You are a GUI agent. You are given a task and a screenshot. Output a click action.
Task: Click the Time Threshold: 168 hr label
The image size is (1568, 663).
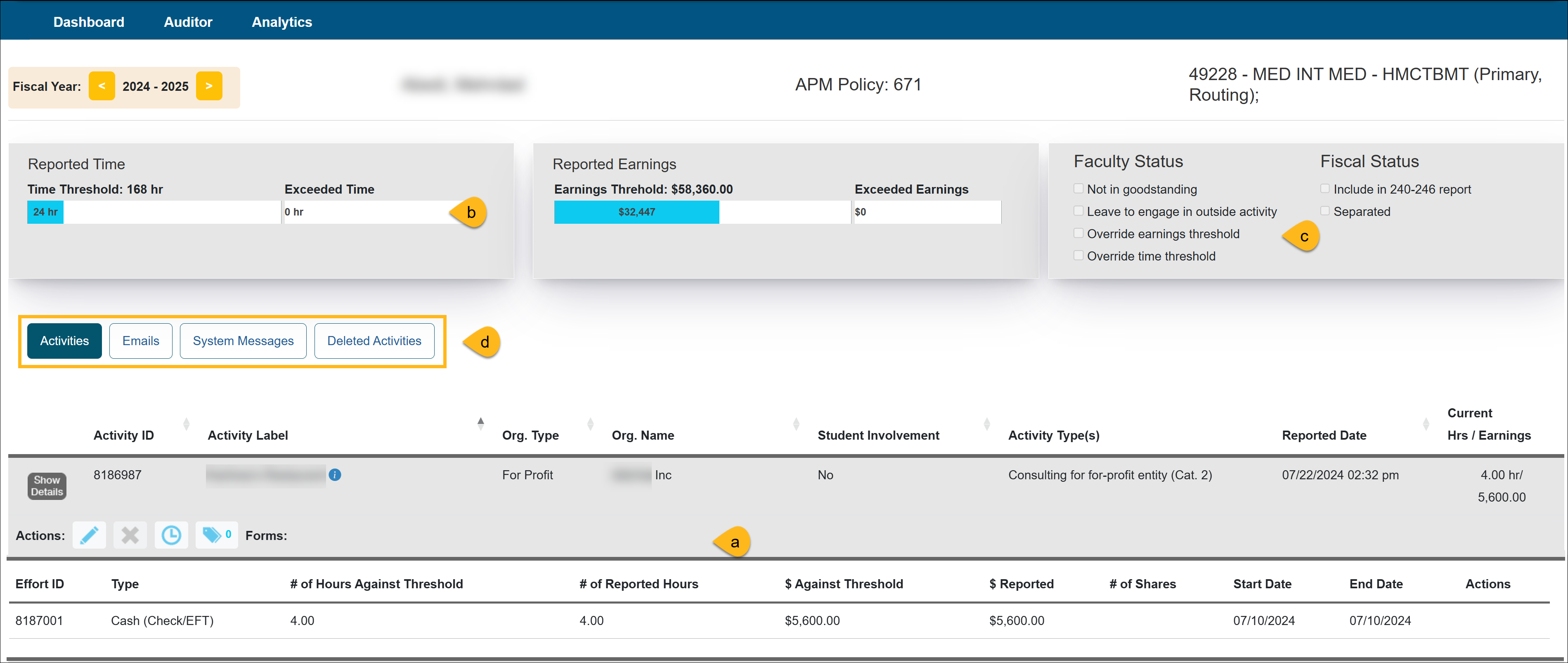(x=95, y=189)
